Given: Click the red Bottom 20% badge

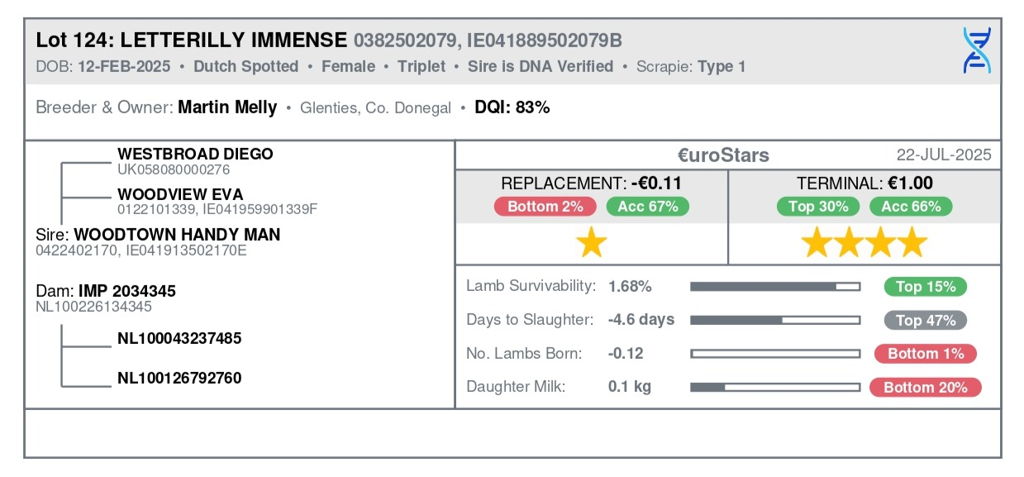Looking at the screenshot, I should (925, 387).
